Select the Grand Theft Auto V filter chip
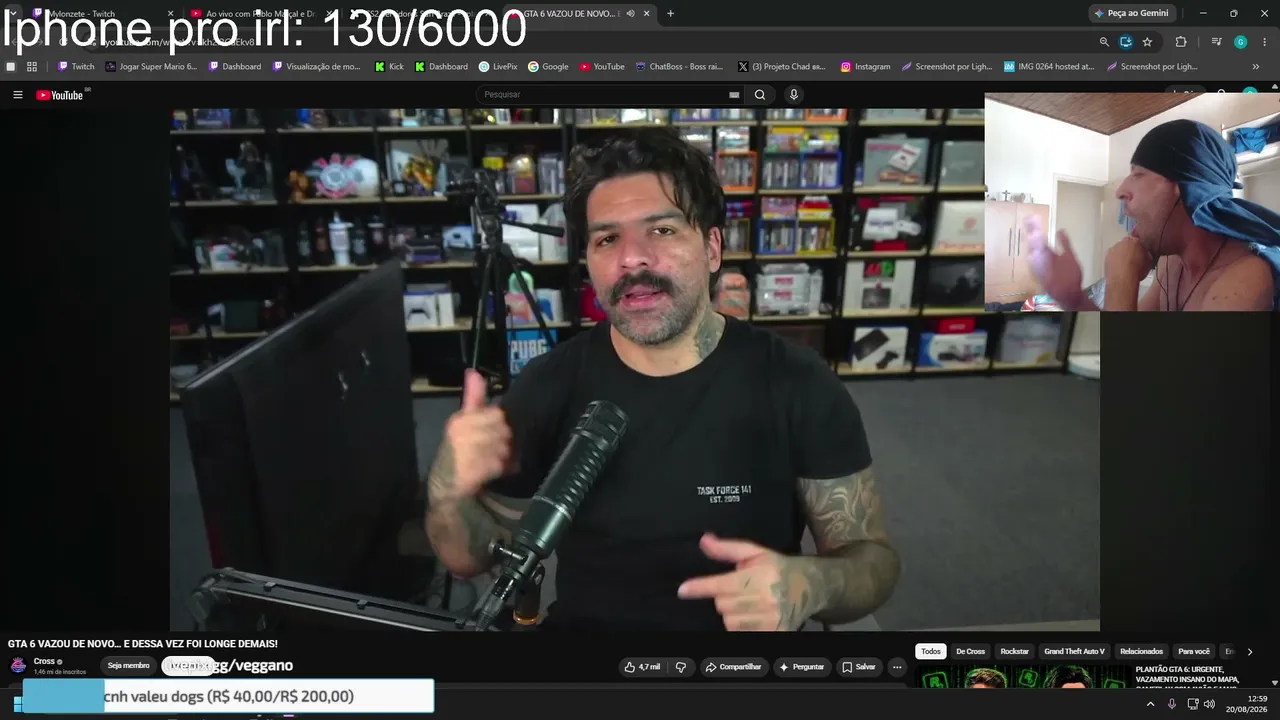This screenshot has height=720, width=1280. tap(1074, 652)
